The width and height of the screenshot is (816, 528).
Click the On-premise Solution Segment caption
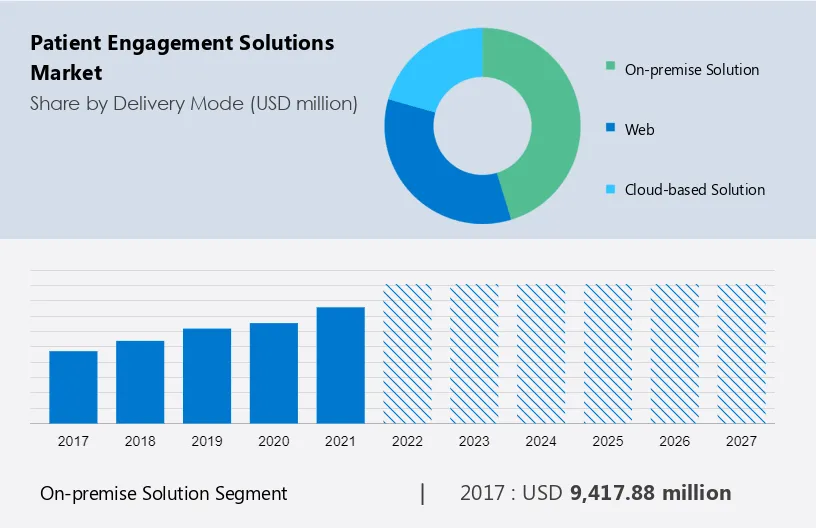(163, 494)
